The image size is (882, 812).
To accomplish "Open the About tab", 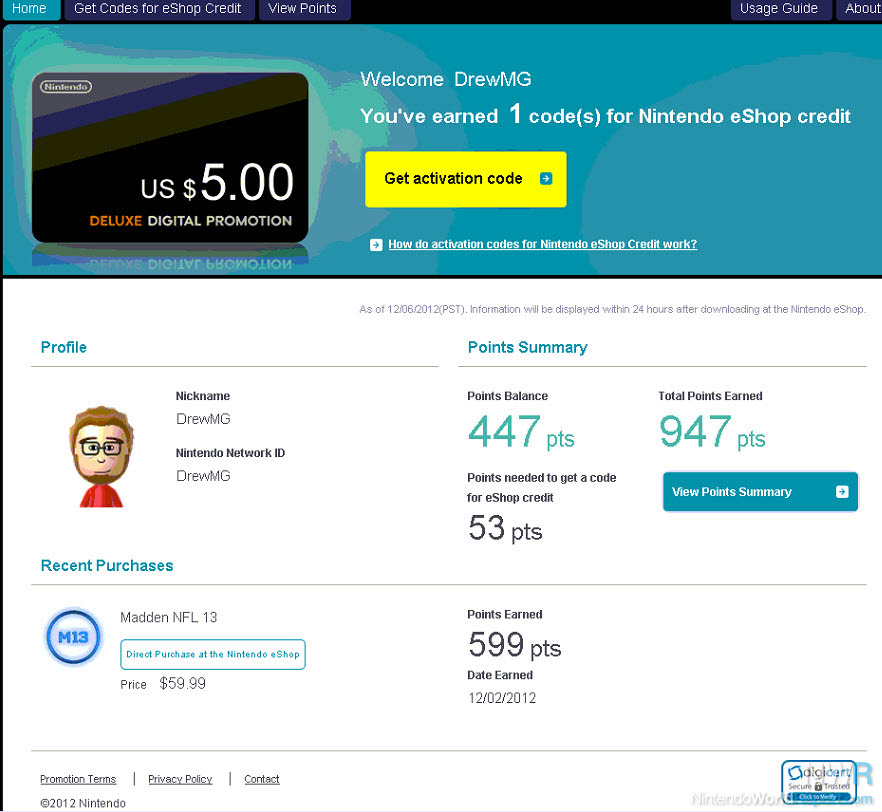I will 860,10.
